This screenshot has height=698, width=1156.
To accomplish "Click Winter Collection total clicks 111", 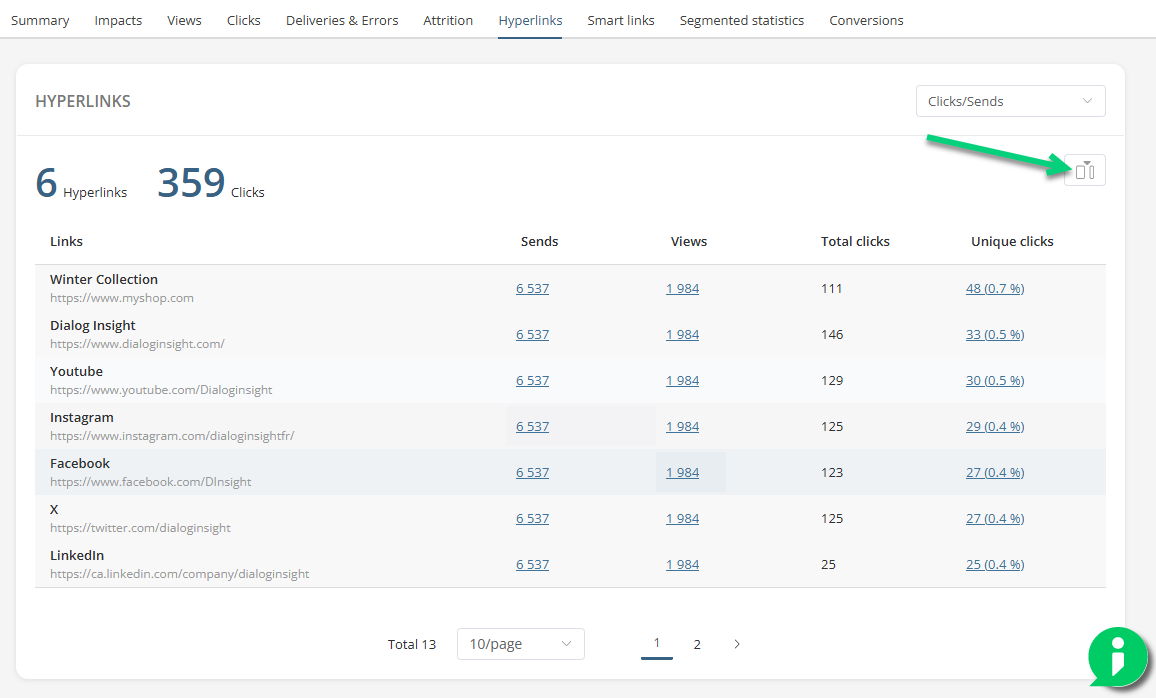I will (x=832, y=289).
